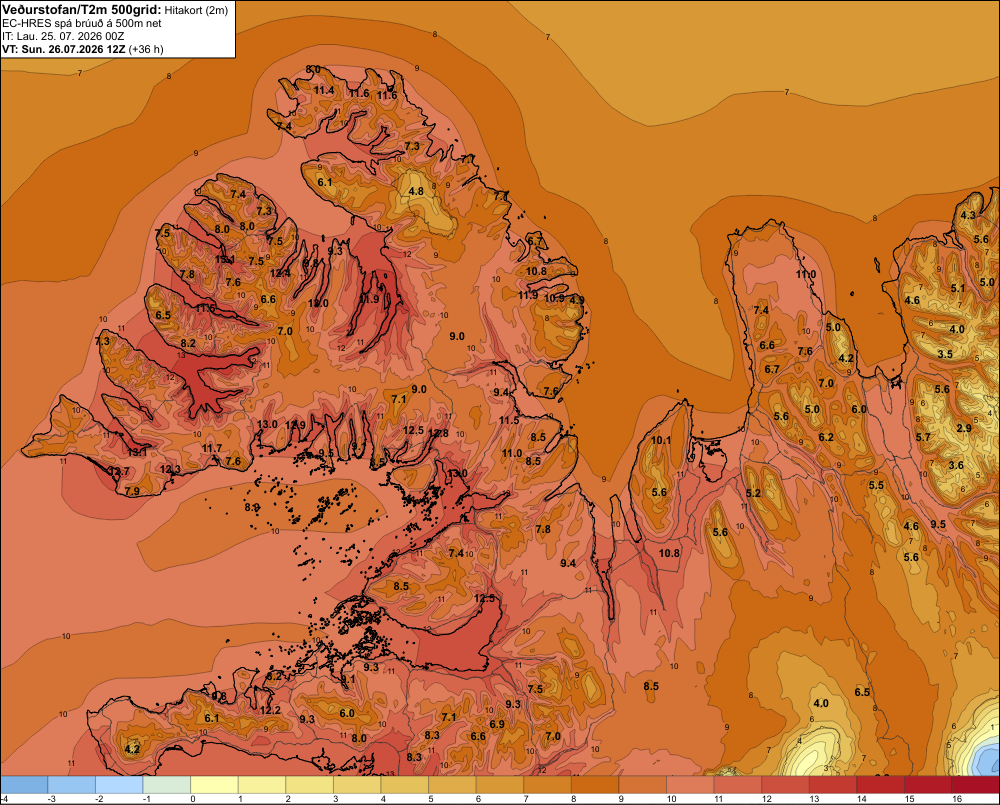Select the blue legend swatch between -4 and -3
The image size is (1000, 805).
pos(24,784)
